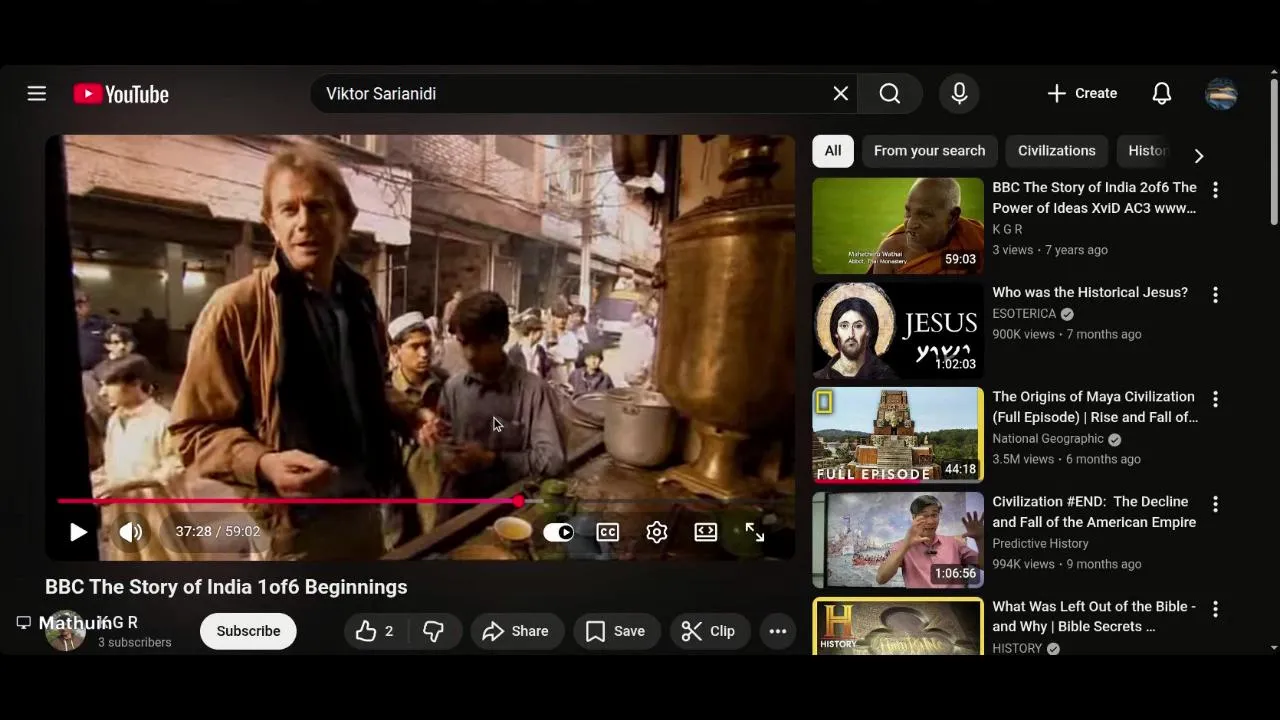Toggle the autoplay switch
The width and height of the screenshot is (1280, 720).
click(558, 532)
